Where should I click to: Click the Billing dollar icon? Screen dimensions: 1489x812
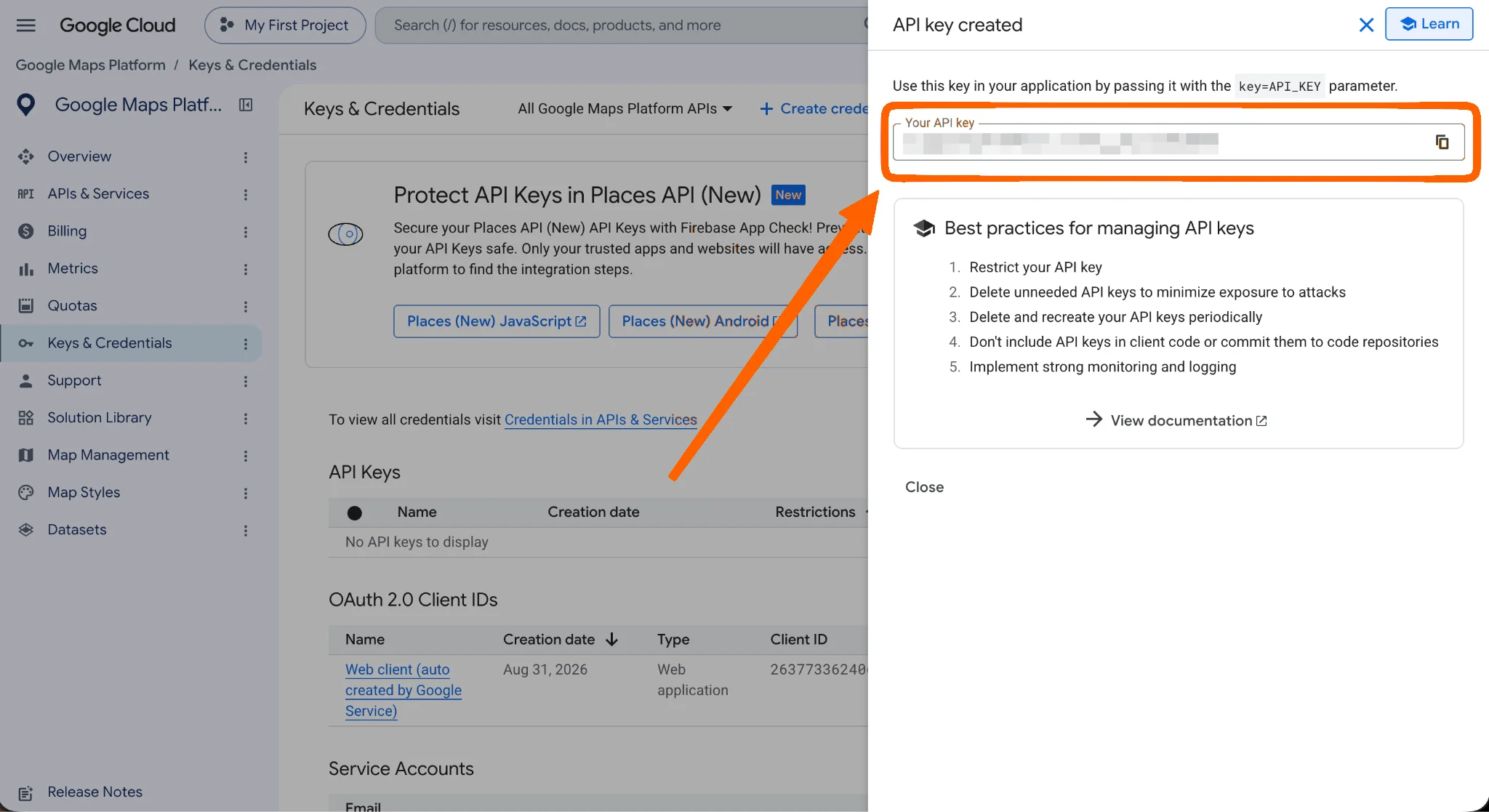pos(26,231)
